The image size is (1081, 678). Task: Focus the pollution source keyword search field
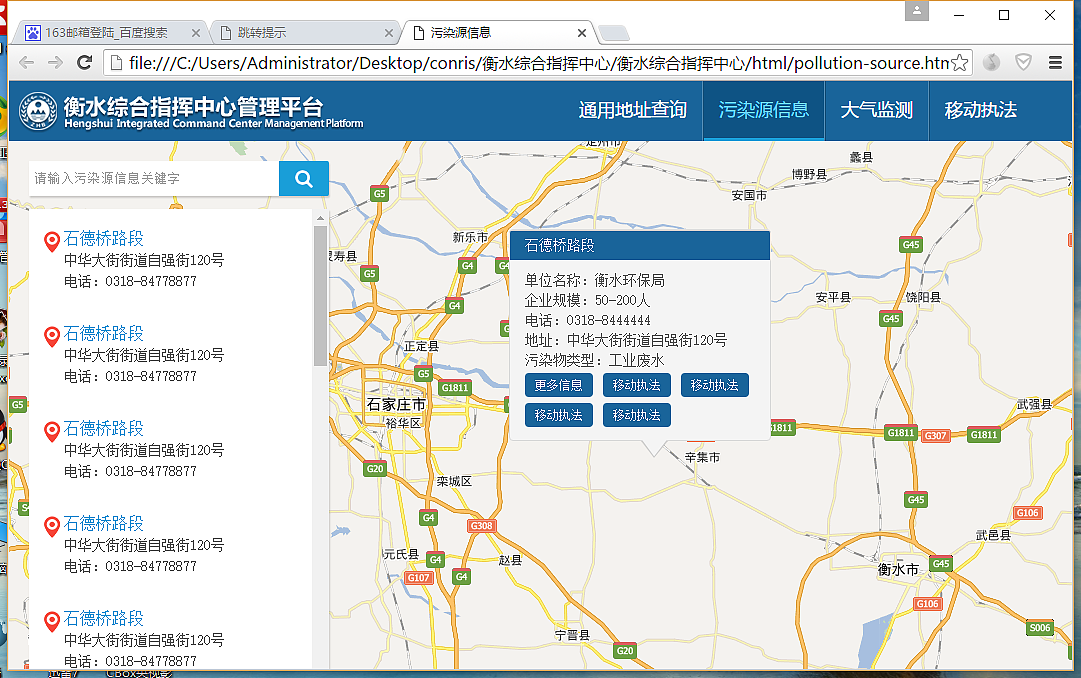pos(154,179)
